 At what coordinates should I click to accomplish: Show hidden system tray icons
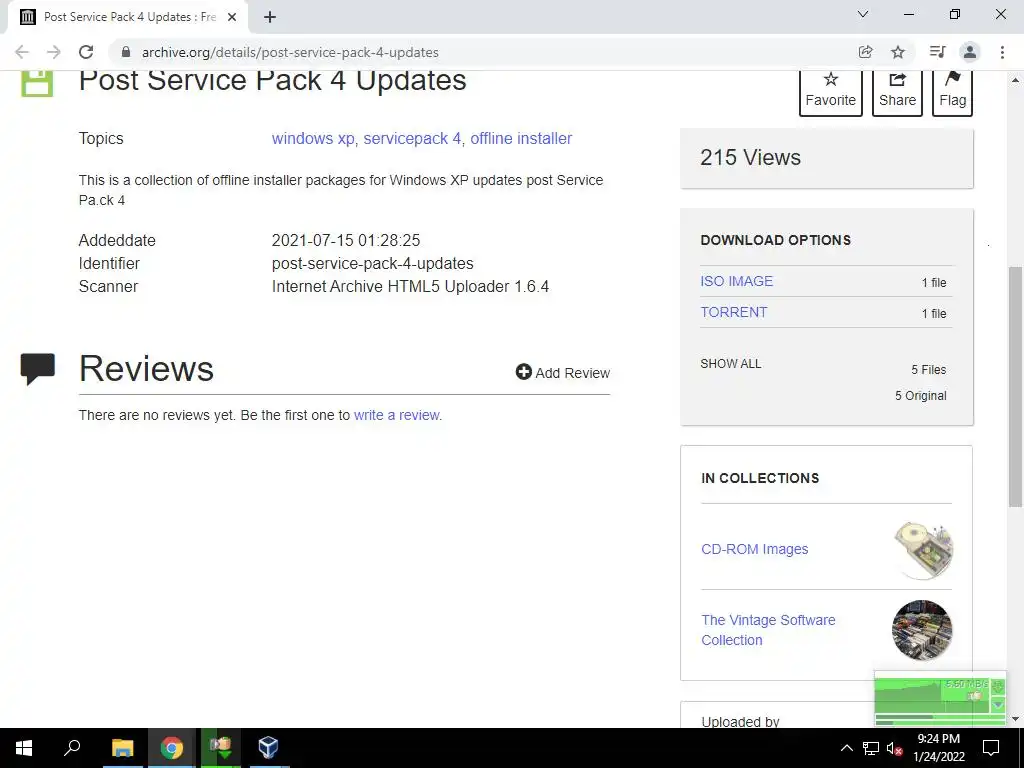[846, 748]
